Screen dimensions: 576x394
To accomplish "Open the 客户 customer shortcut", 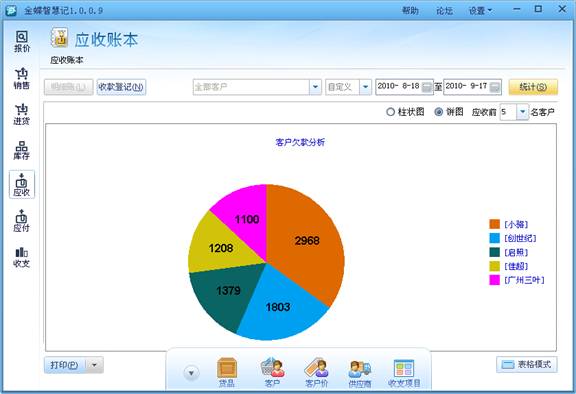I will (272, 372).
